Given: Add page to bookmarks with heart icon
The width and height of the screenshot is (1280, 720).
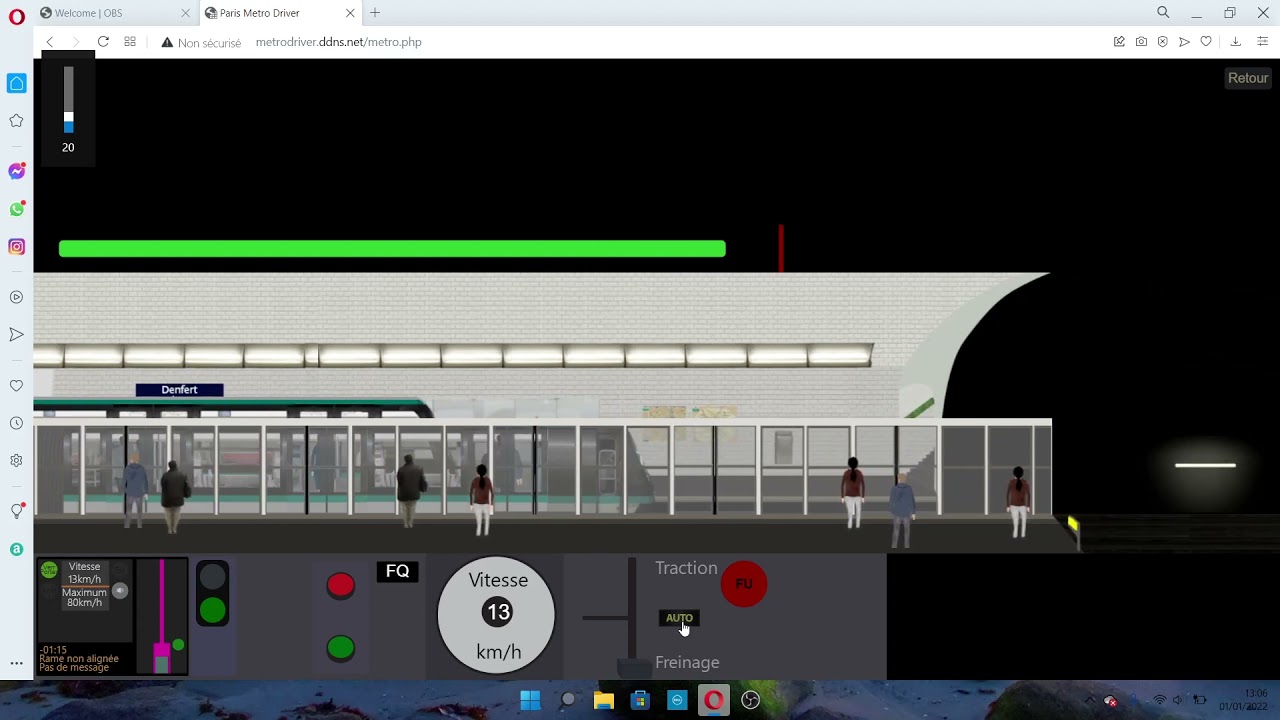Looking at the screenshot, I should 1206,42.
